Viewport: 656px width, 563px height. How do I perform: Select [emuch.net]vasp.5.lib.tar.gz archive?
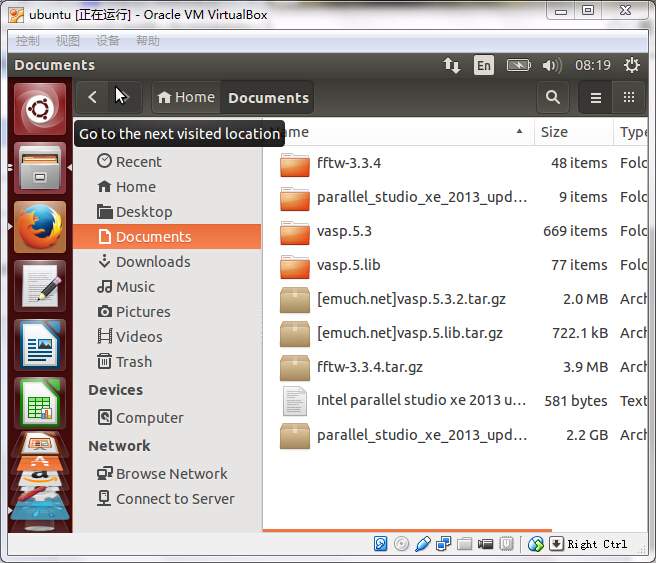[x=456, y=333]
